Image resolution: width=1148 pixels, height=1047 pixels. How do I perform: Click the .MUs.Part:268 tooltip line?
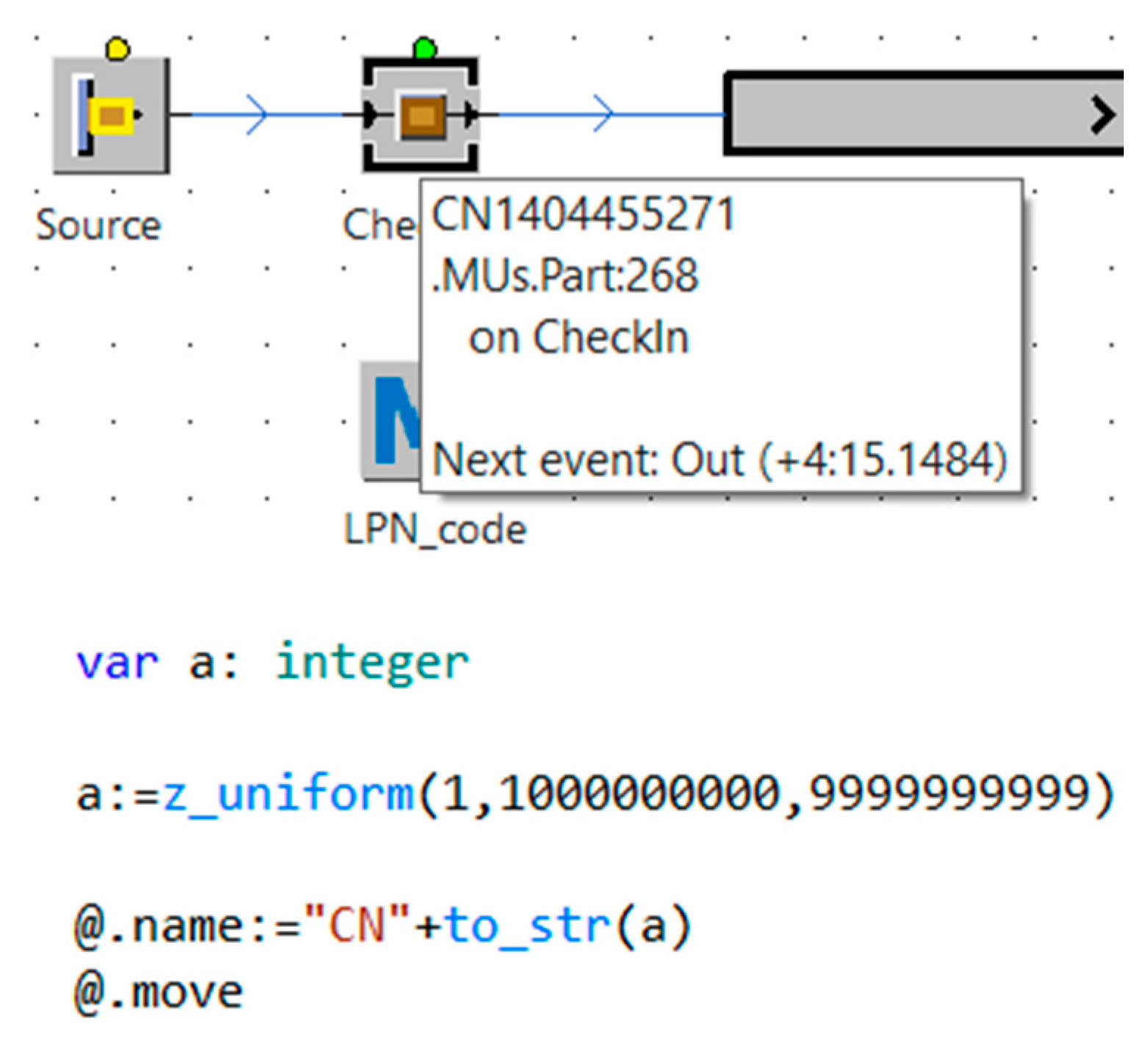[x=564, y=276]
